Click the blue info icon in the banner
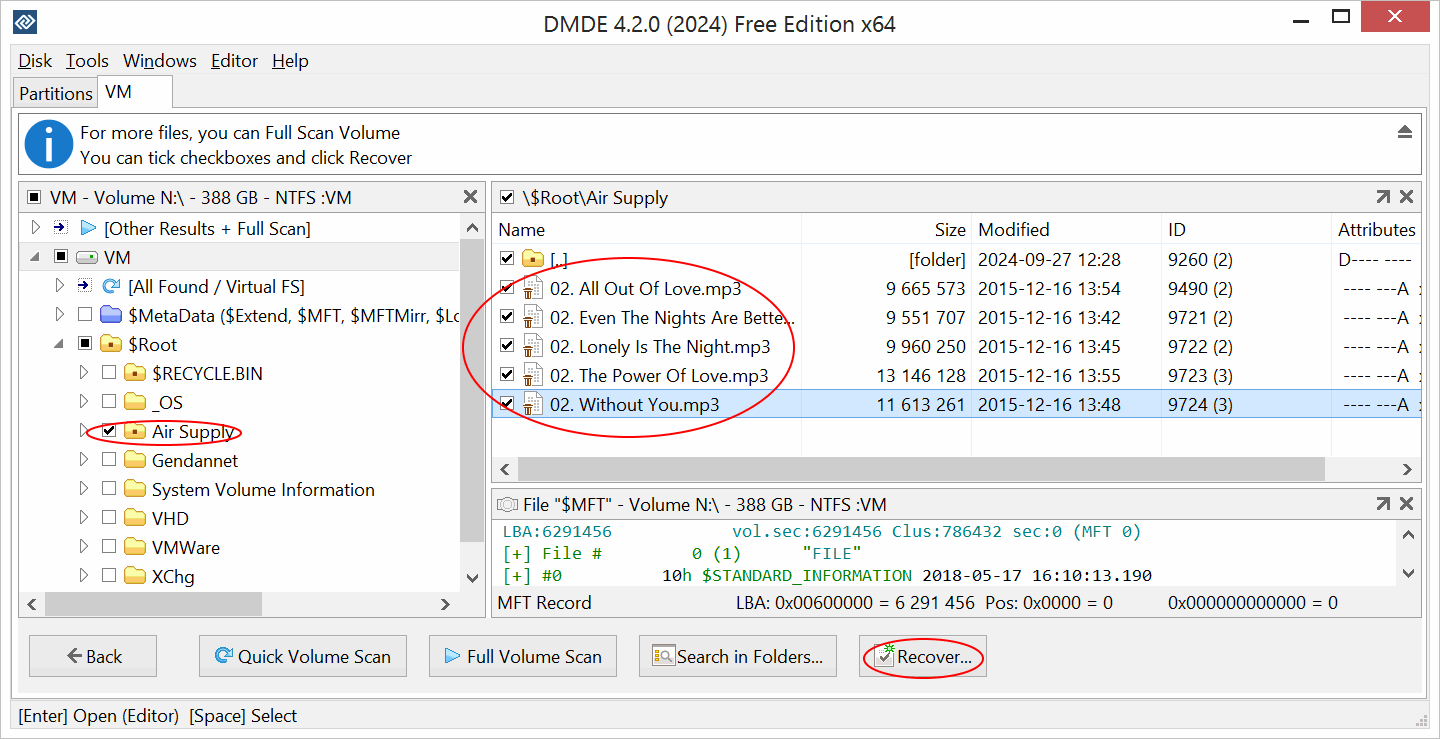This screenshot has width=1440, height=739. (49, 145)
